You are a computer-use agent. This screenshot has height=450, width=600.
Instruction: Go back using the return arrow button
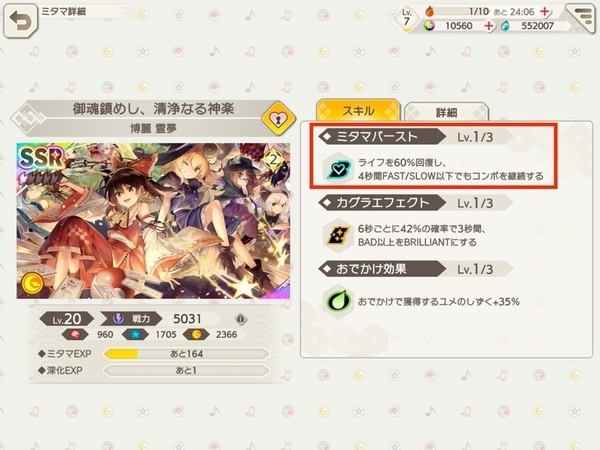(21, 21)
